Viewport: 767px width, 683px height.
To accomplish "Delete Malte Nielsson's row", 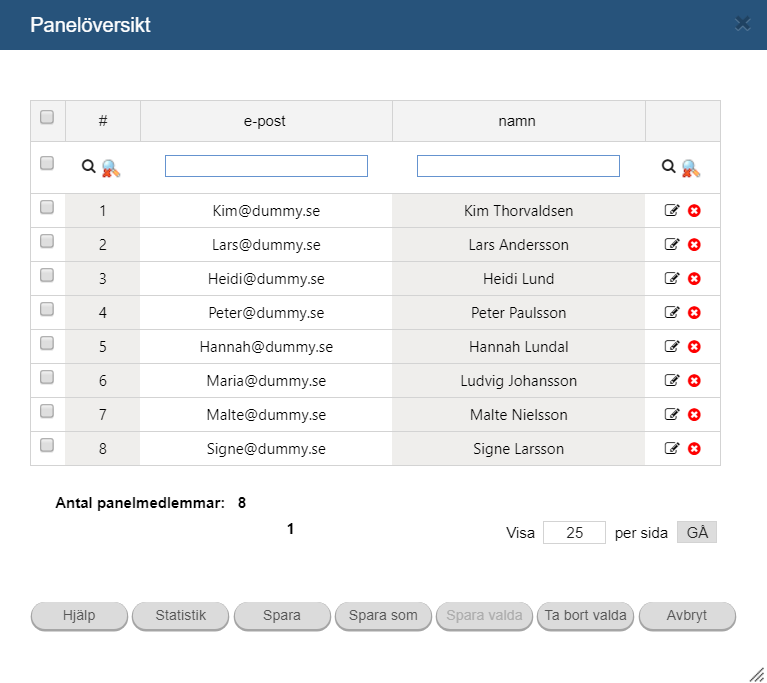I will [x=694, y=414].
